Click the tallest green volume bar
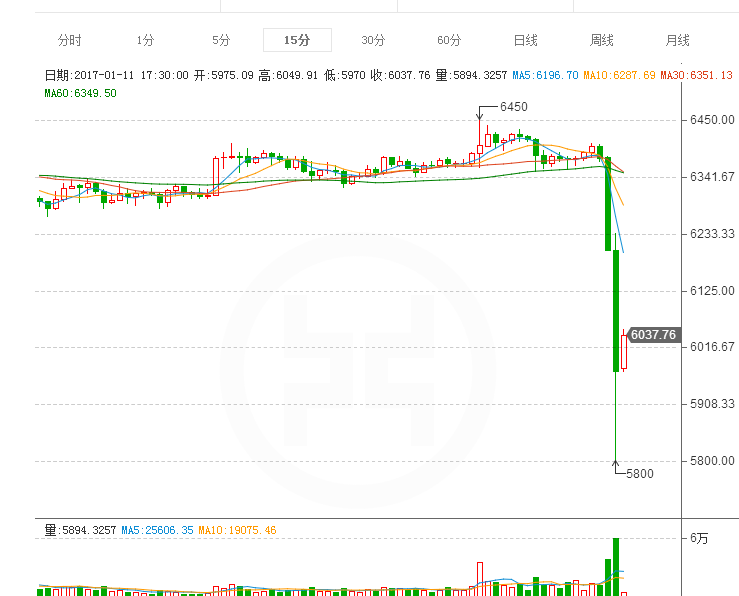This screenshot has width=739, height=596. click(616, 567)
